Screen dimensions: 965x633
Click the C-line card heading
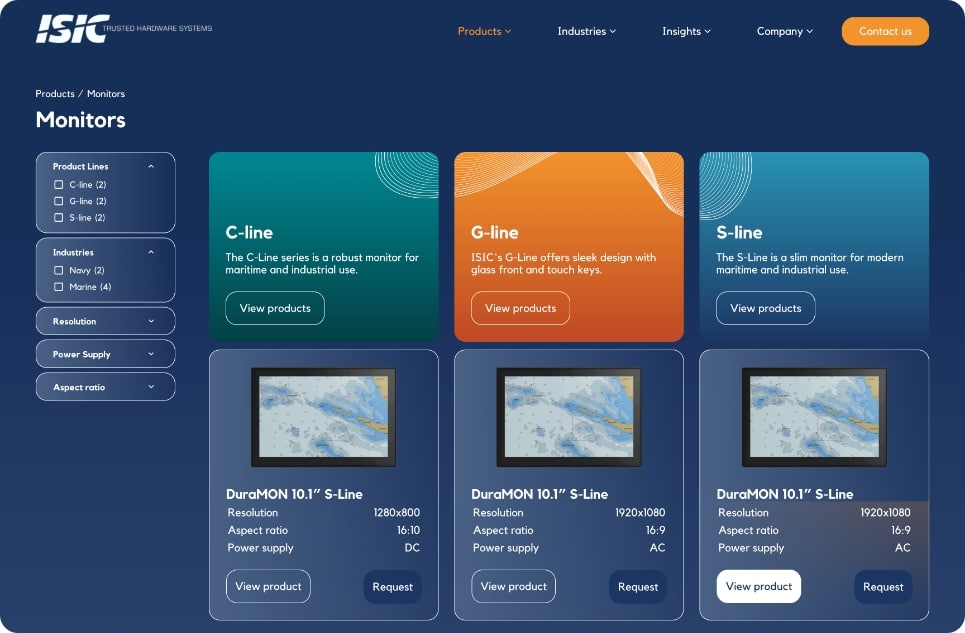tap(249, 233)
